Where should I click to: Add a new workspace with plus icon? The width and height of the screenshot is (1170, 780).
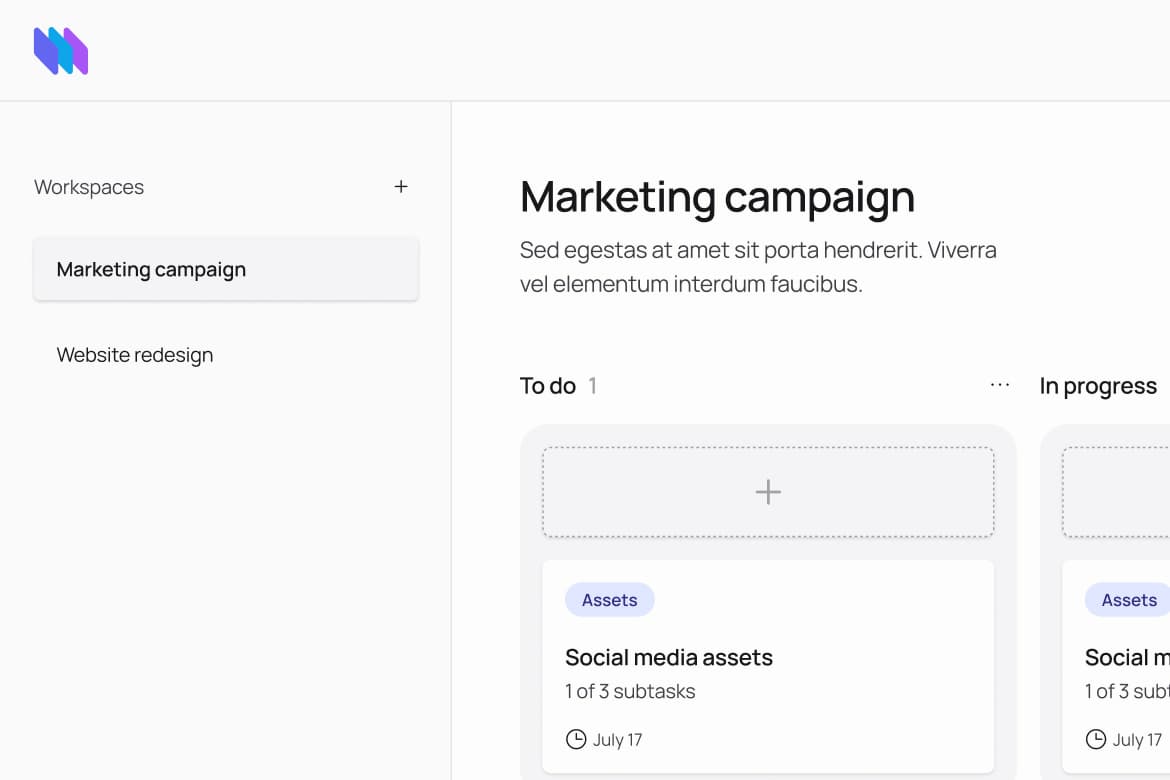[x=401, y=187]
